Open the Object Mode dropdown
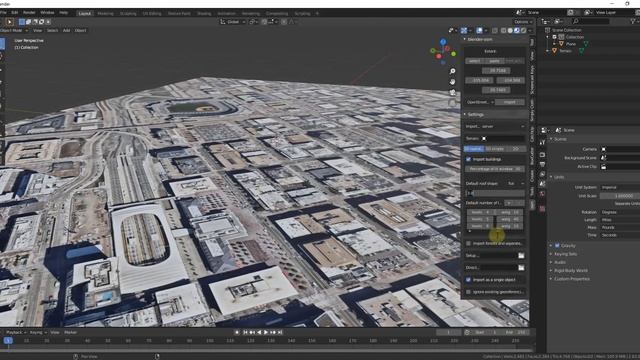The height and width of the screenshot is (360, 640). (14, 30)
